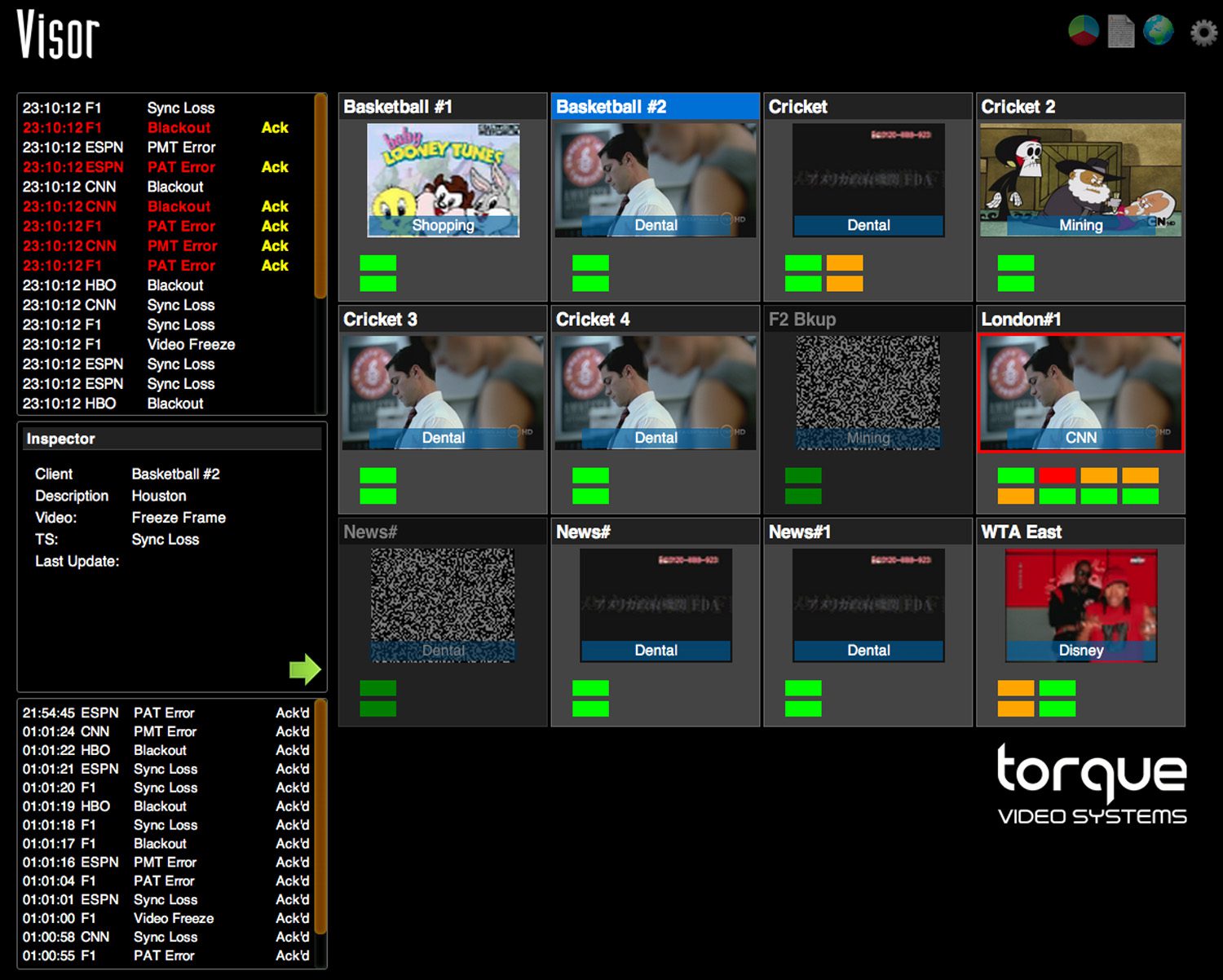Viewport: 1223px width, 980px height.
Task: Open the report document icon
Action: click(x=1120, y=33)
